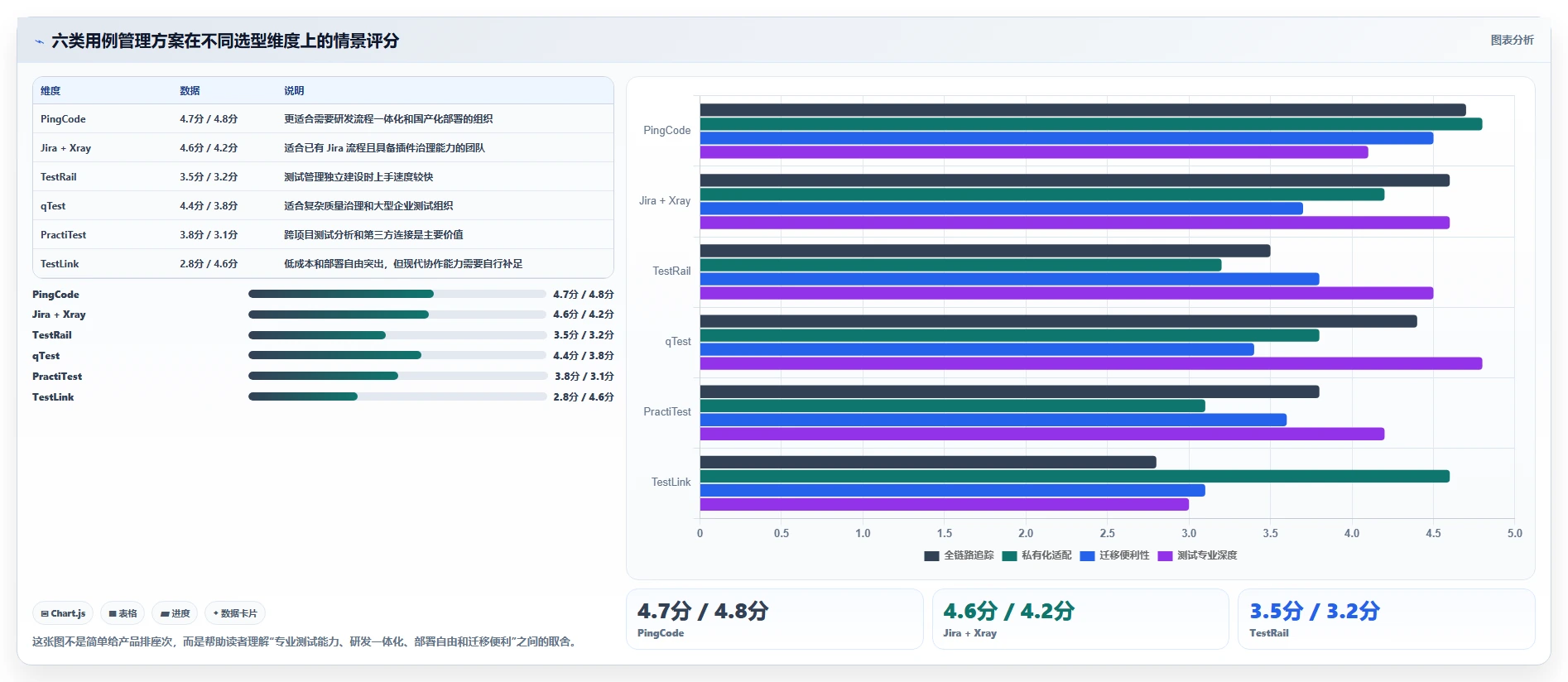Select the 表格 tag pill

pos(123,613)
